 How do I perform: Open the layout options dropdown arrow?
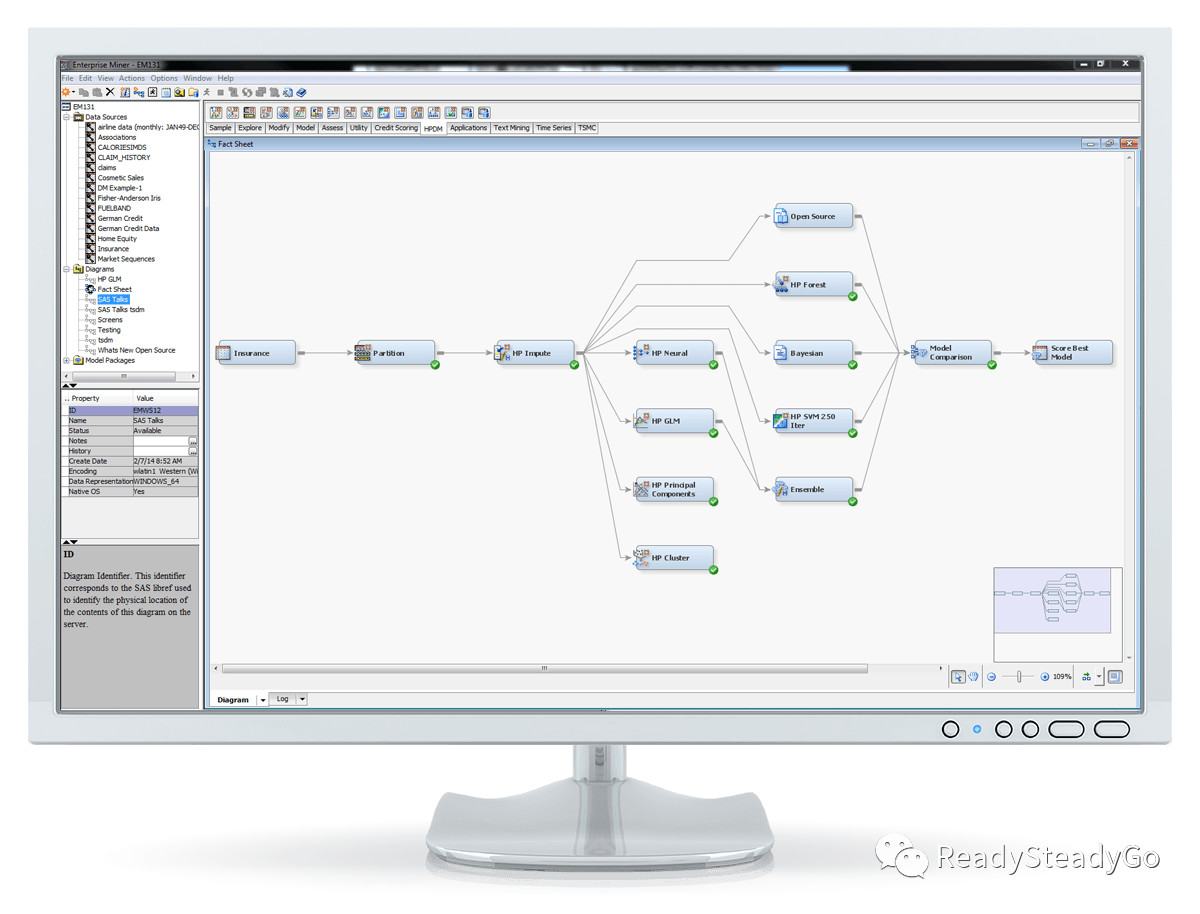1099,677
